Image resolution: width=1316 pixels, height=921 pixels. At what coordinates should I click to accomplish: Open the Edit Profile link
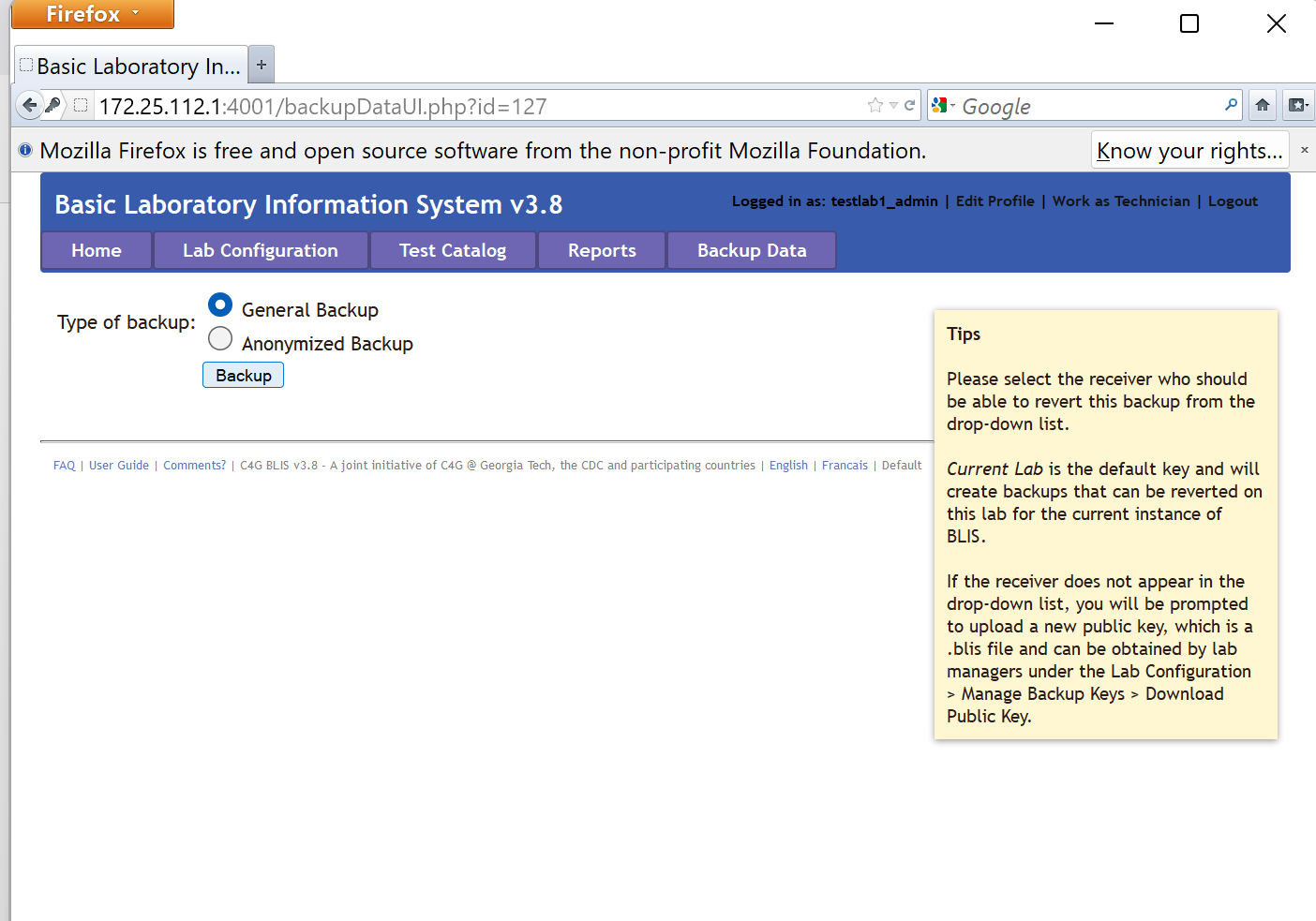click(x=995, y=201)
